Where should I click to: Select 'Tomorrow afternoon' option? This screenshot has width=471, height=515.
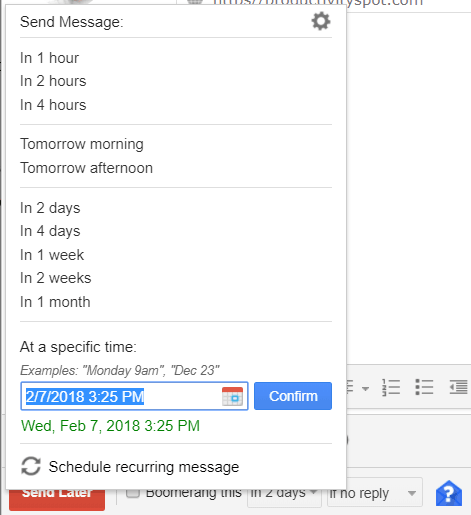coord(86,168)
